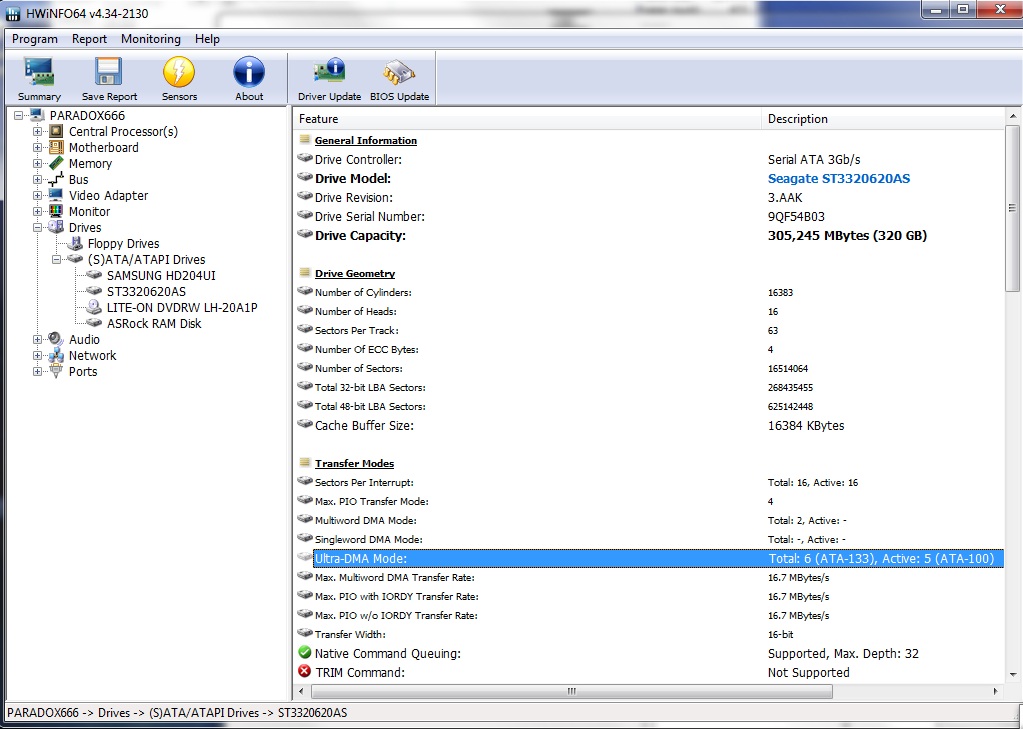The height and width of the screenshot is (729, 1023).
Task: Click the horizontal scrollbar thumb
Action: pos(572,691)
